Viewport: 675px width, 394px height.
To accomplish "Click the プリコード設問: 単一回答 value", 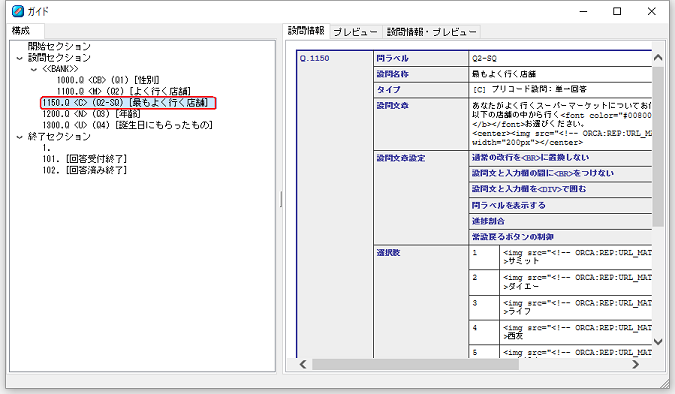I will (x=539, y=90).
